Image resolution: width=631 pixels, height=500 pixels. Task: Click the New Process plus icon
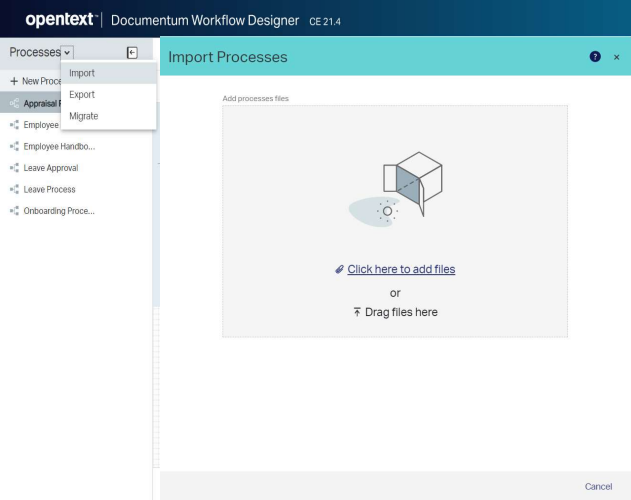point(13,80)
